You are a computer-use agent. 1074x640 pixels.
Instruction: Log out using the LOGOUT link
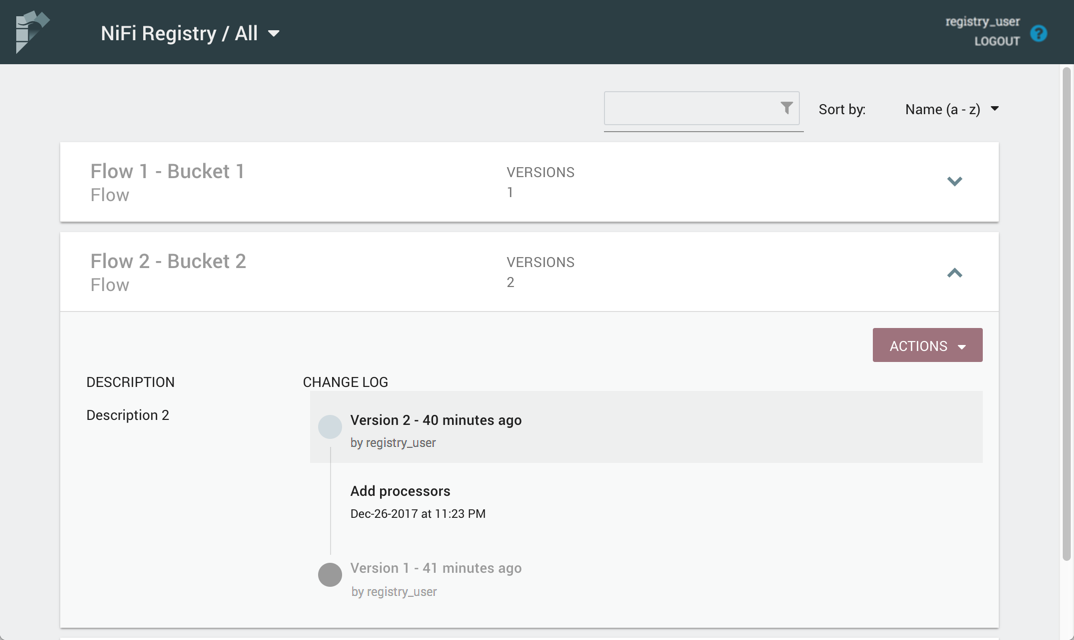coord(997,41)
